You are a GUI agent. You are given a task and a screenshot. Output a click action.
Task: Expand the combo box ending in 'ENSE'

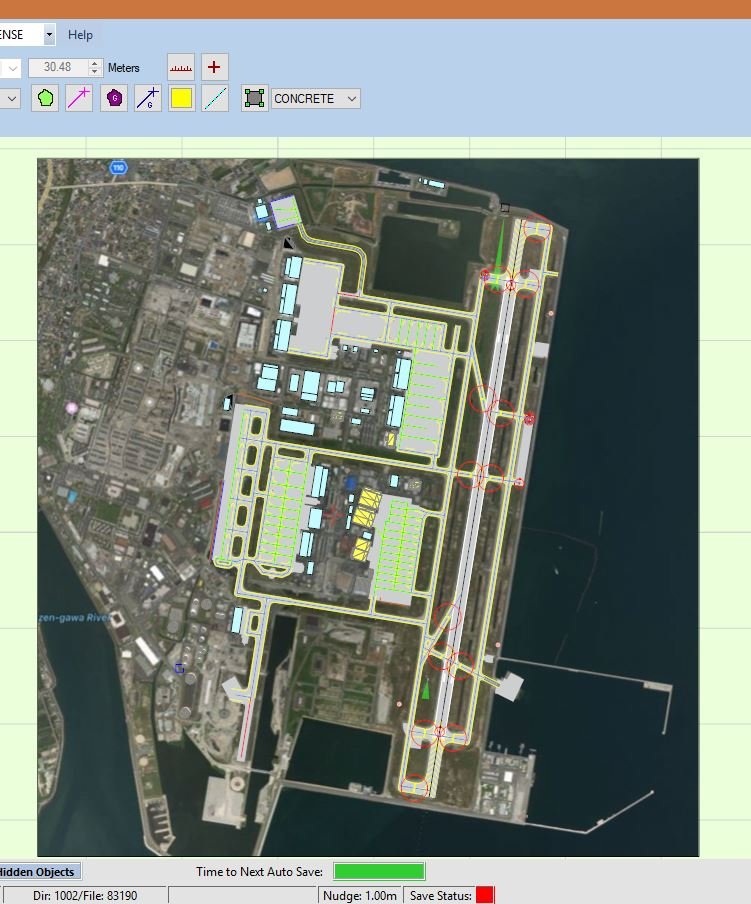pyautogui.click(x=49, y=35)
